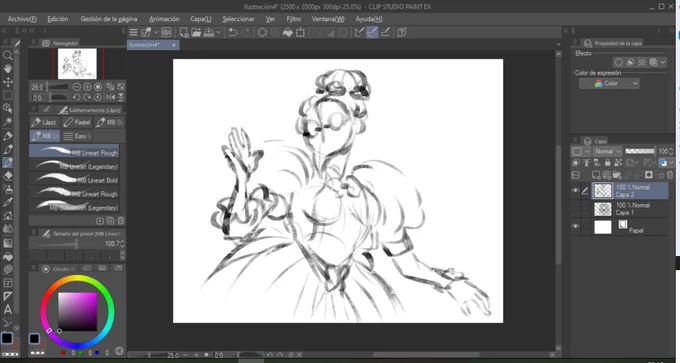
Task: Create new layer folder icon
Action: (x=617, y=175)
